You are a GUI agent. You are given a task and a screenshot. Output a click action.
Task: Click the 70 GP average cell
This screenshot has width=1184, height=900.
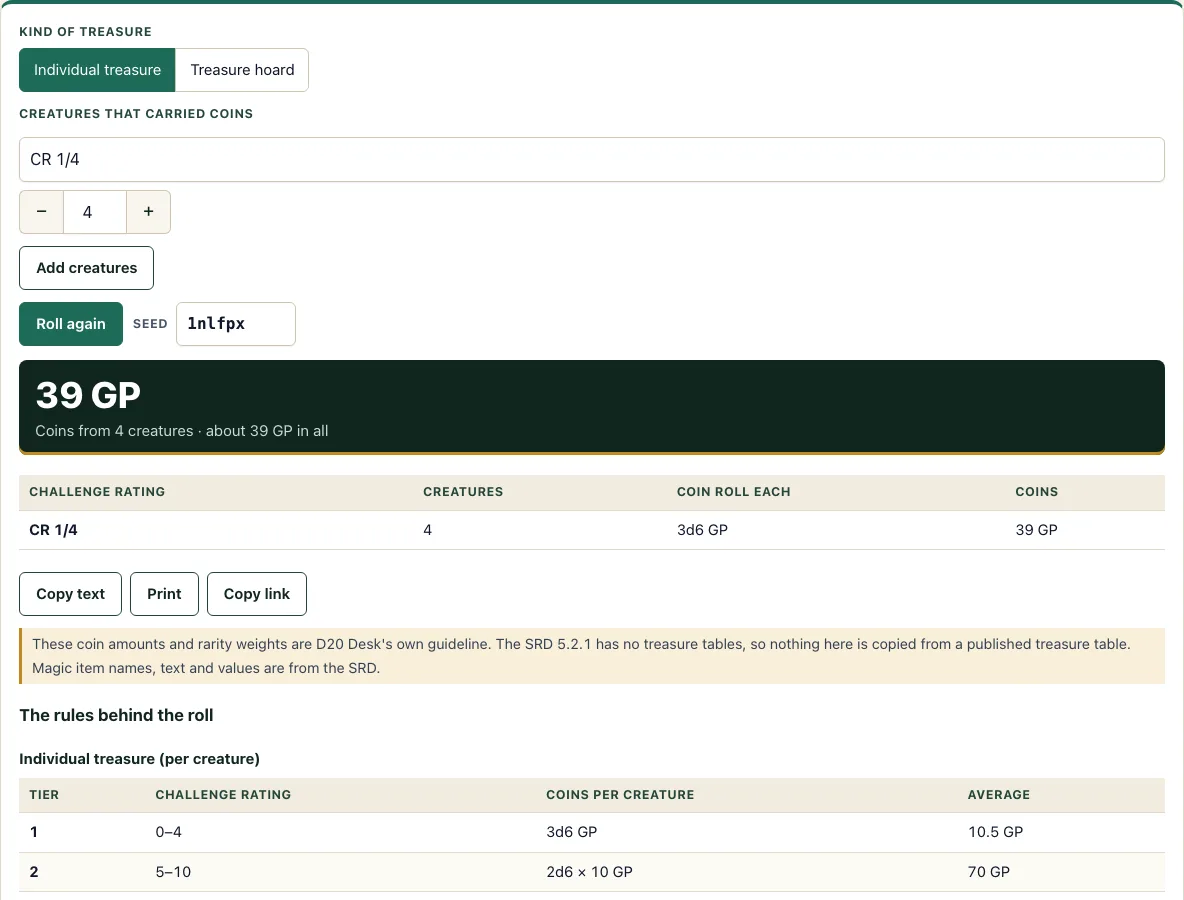pyautogui.click(x=988, y=872)
